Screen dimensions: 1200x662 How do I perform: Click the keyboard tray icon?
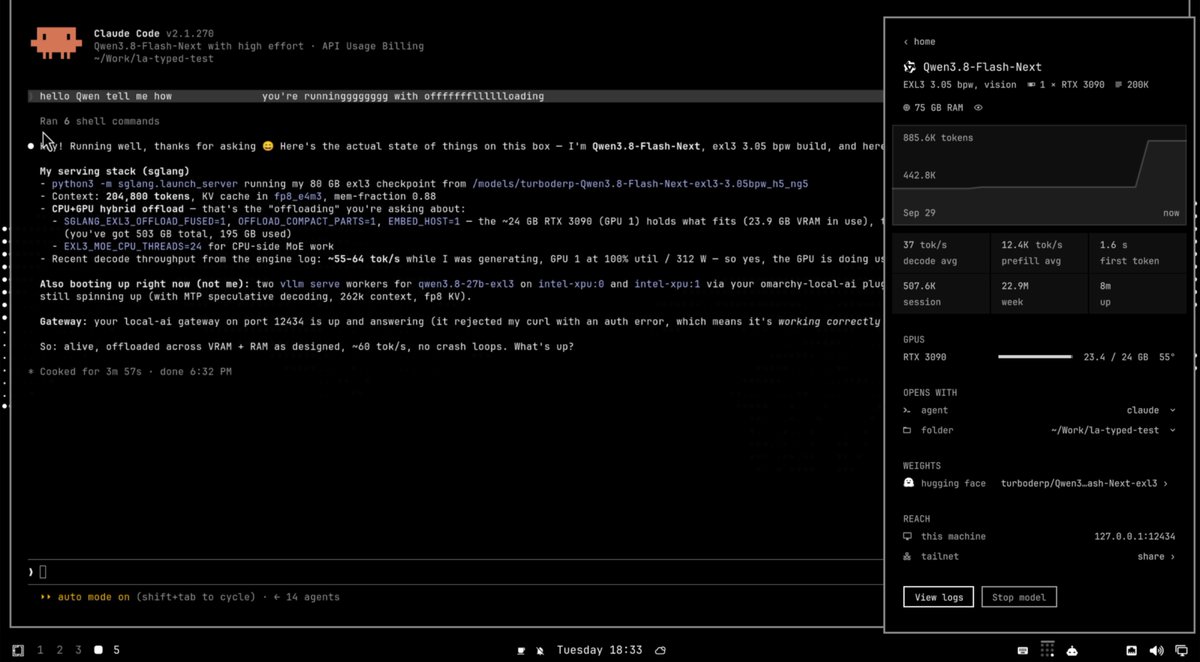click(1023, 650)
